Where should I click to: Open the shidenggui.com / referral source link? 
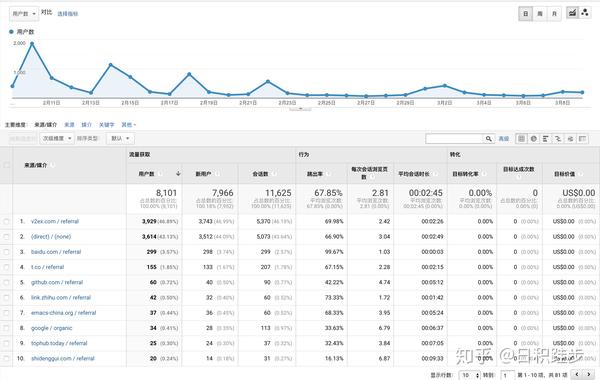(63, 359)
